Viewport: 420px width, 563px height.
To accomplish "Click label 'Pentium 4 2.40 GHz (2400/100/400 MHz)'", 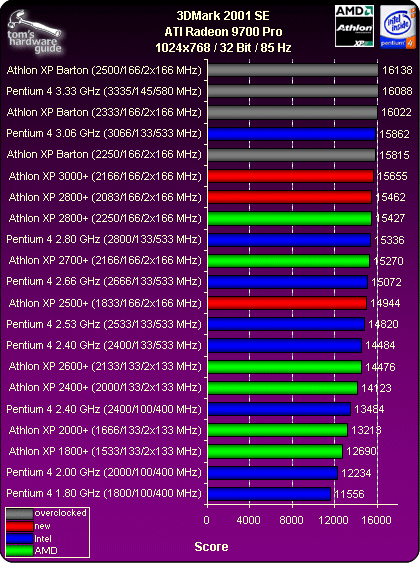I will 104,409.
